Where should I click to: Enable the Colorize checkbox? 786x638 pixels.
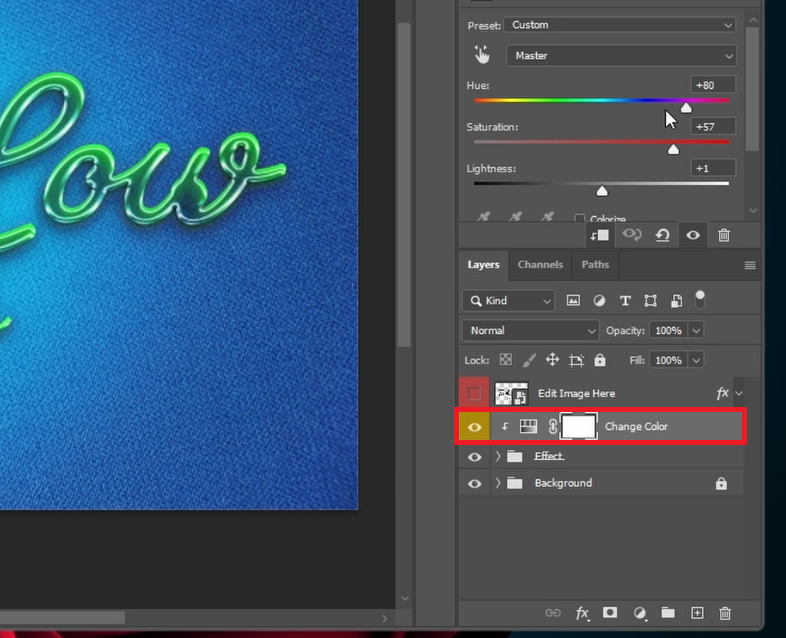click(x=579, y=219)
